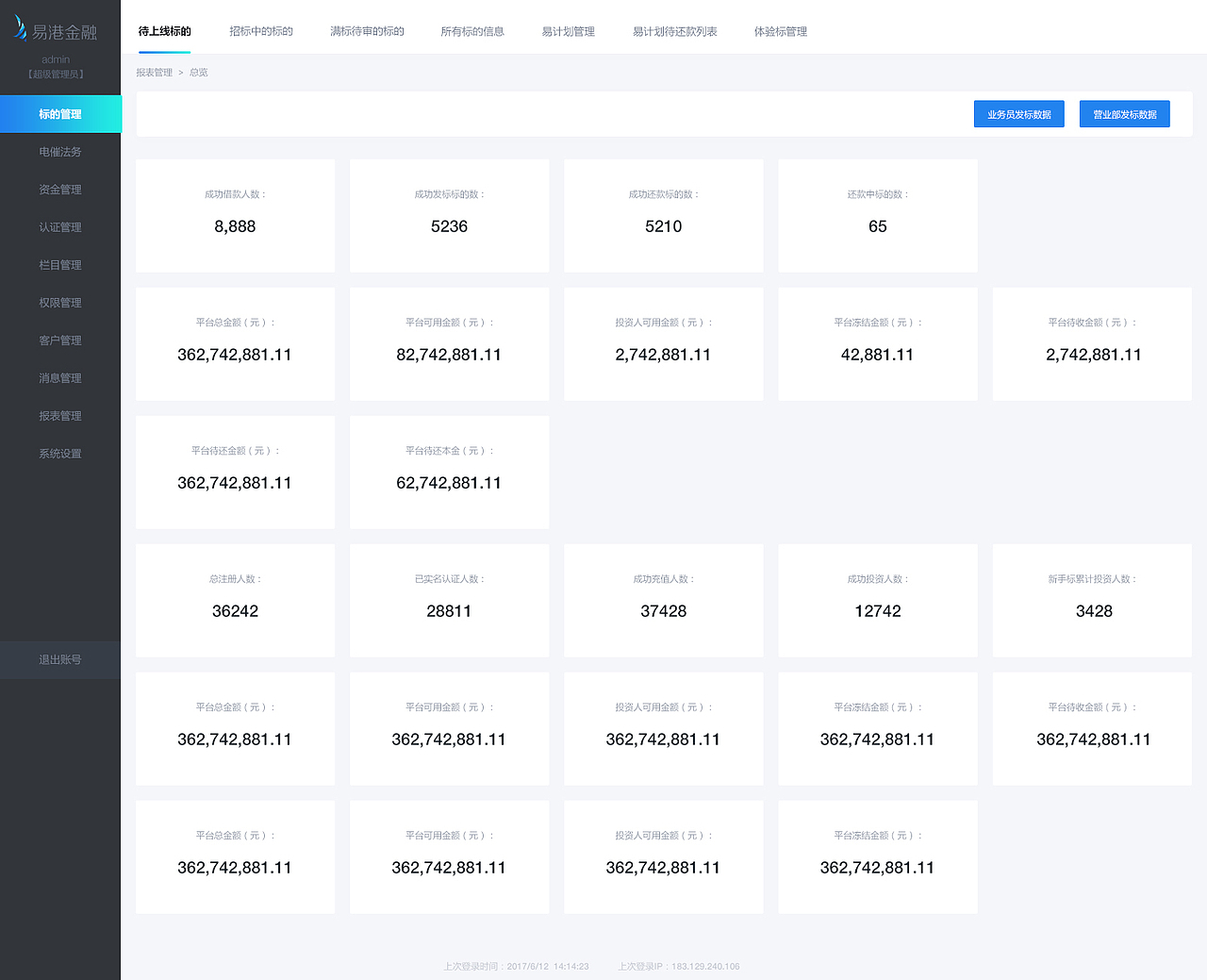Viewport: 1207px width, 980px height.
Task: Click the 易港金融 logo icon
Action: coord(20,27)
